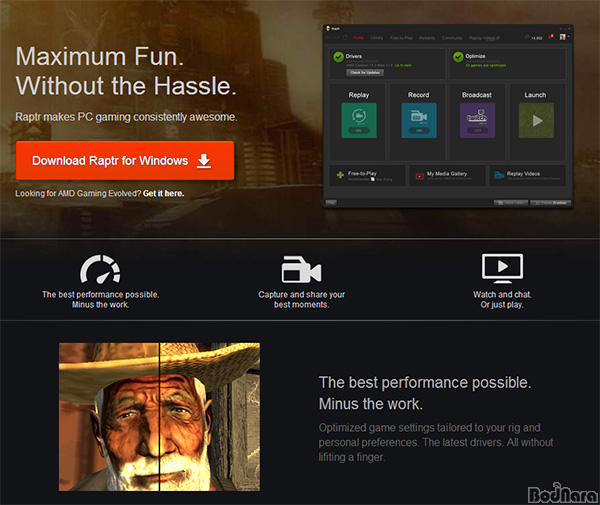Screen dimensions: 600x505
Task: Switch to Replay Videos tab in Raptr app
Action: (x=484, y=38)
